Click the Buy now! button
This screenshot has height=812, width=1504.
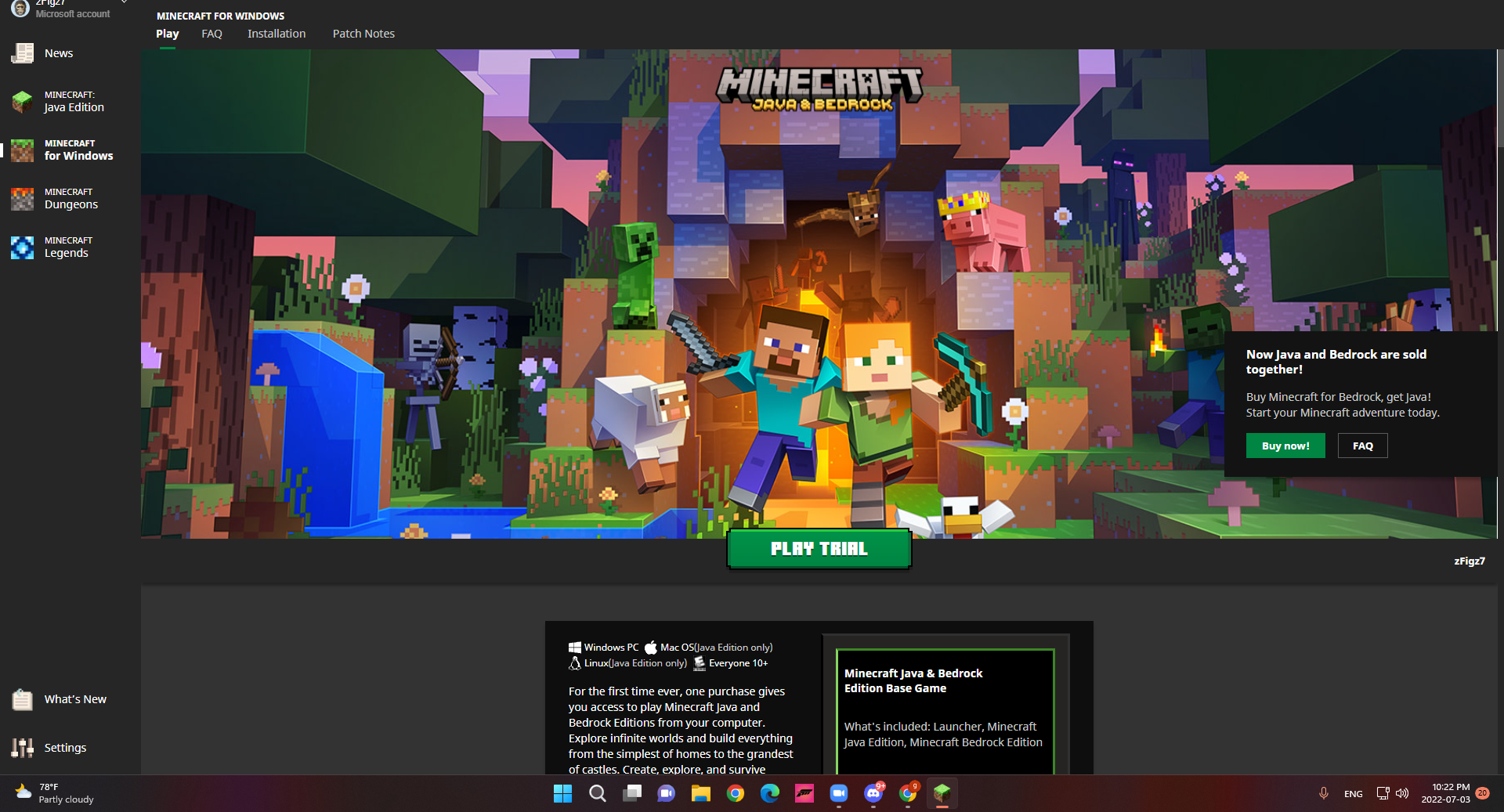click(x=1285, y=446)
